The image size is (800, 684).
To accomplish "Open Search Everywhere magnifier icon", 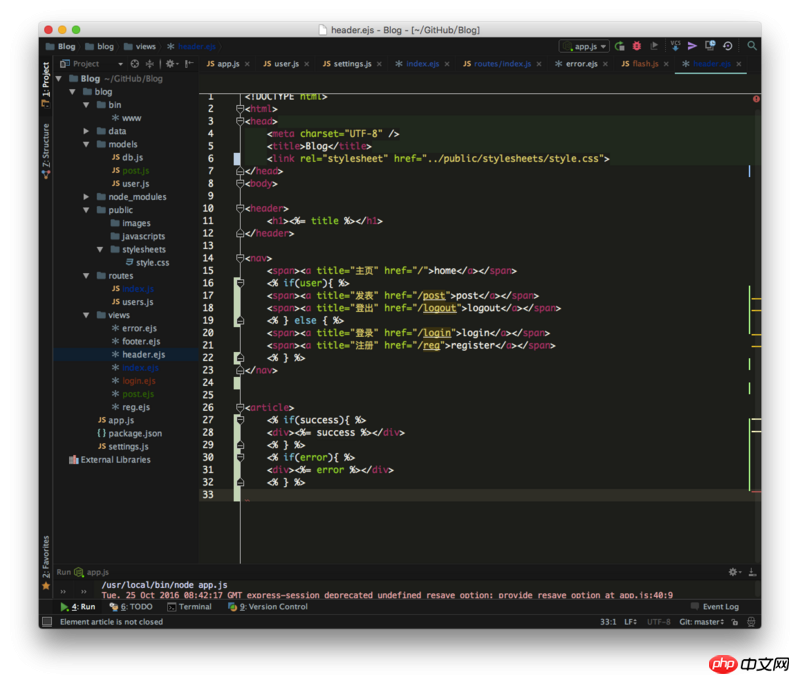I will (752, 46).
